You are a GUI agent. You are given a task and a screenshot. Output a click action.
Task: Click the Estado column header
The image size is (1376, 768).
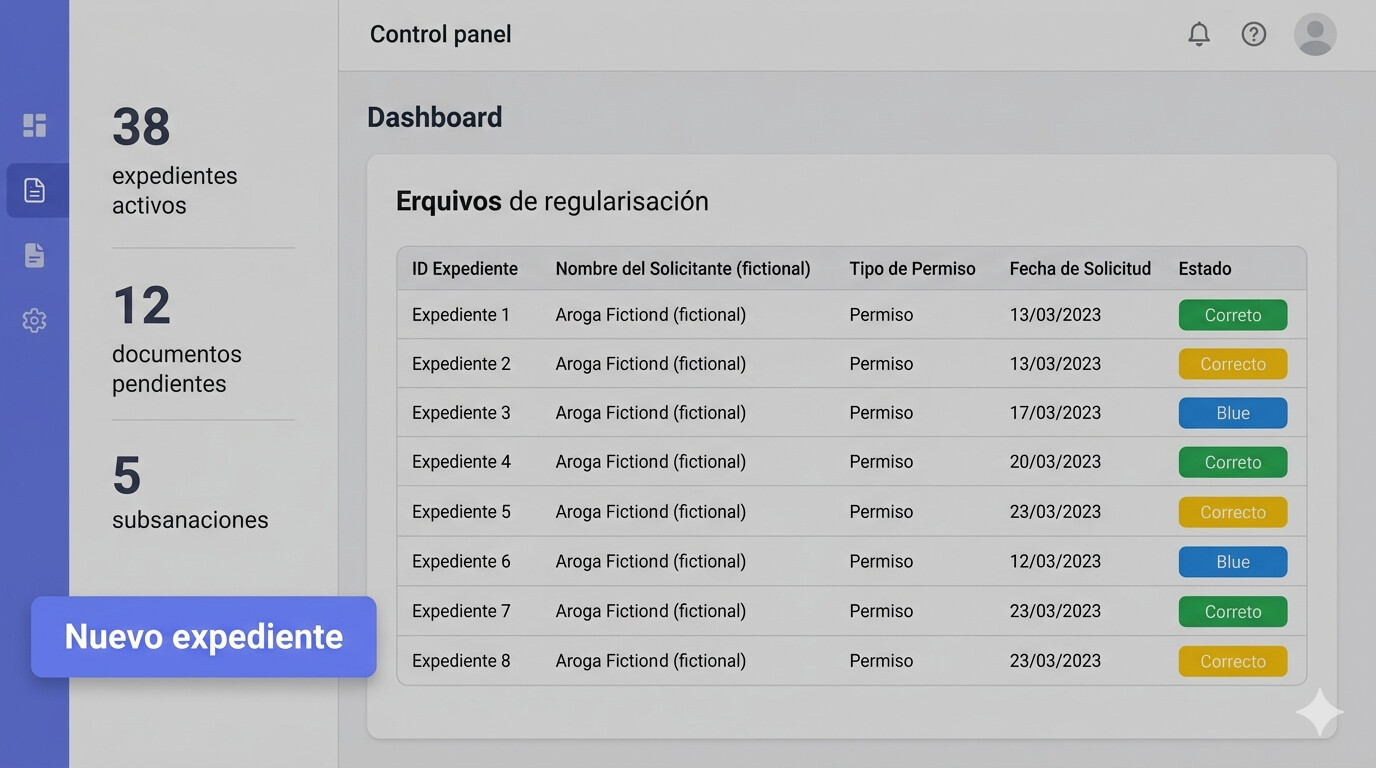coord(1205,269)
